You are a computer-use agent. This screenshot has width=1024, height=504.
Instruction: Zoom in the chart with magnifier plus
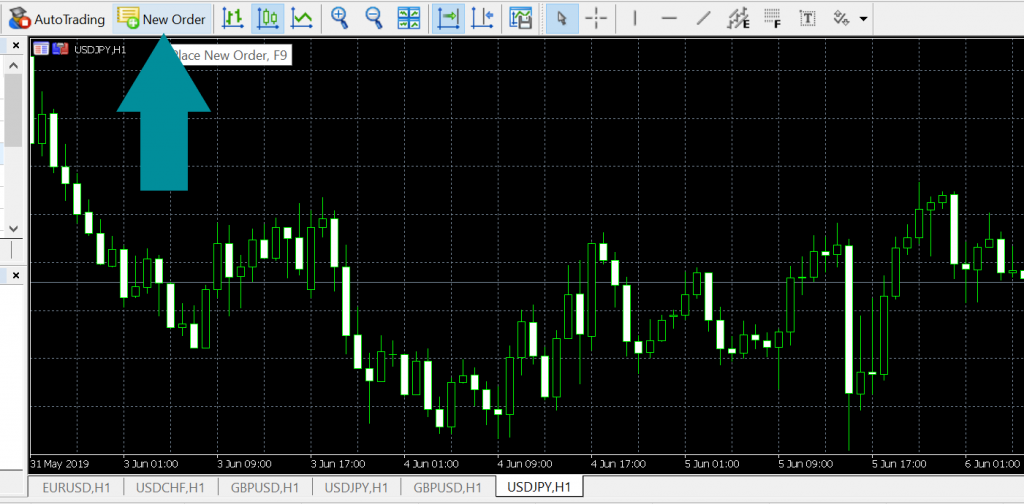340,19
